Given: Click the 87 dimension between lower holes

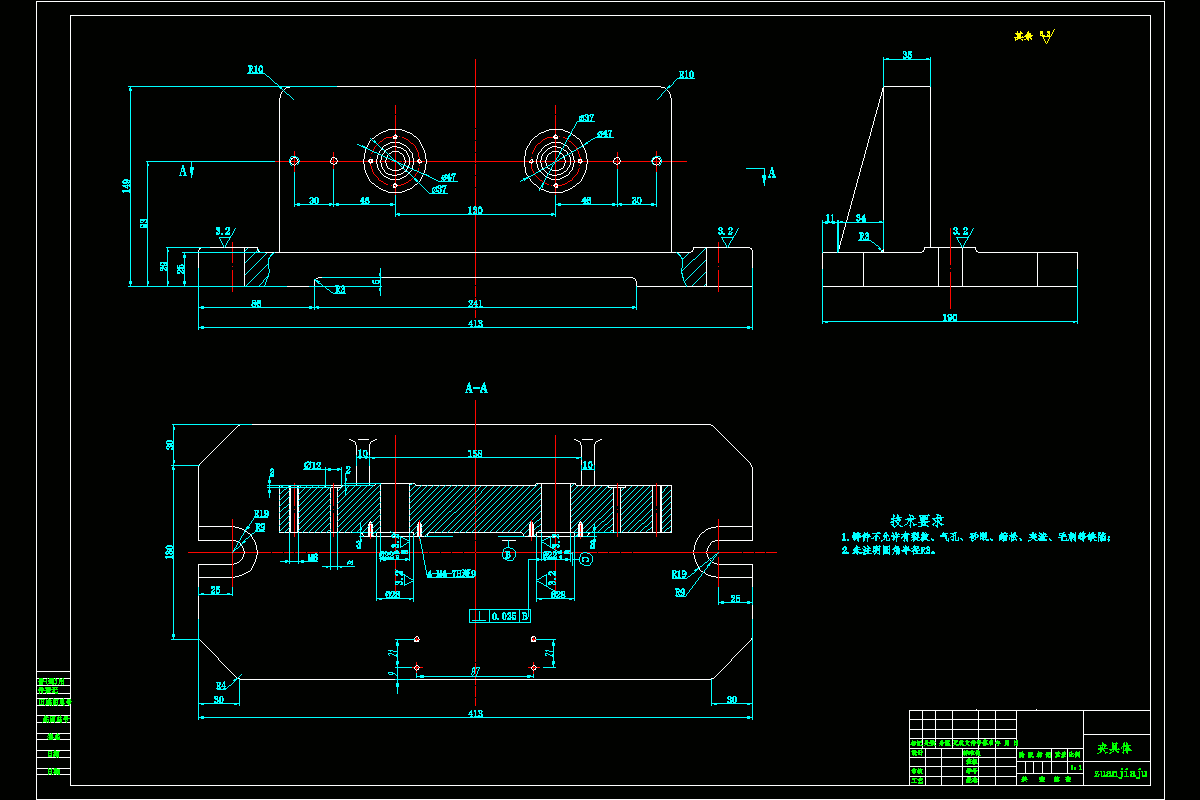Looking at the screenshot, I should [x=475, y=670].
